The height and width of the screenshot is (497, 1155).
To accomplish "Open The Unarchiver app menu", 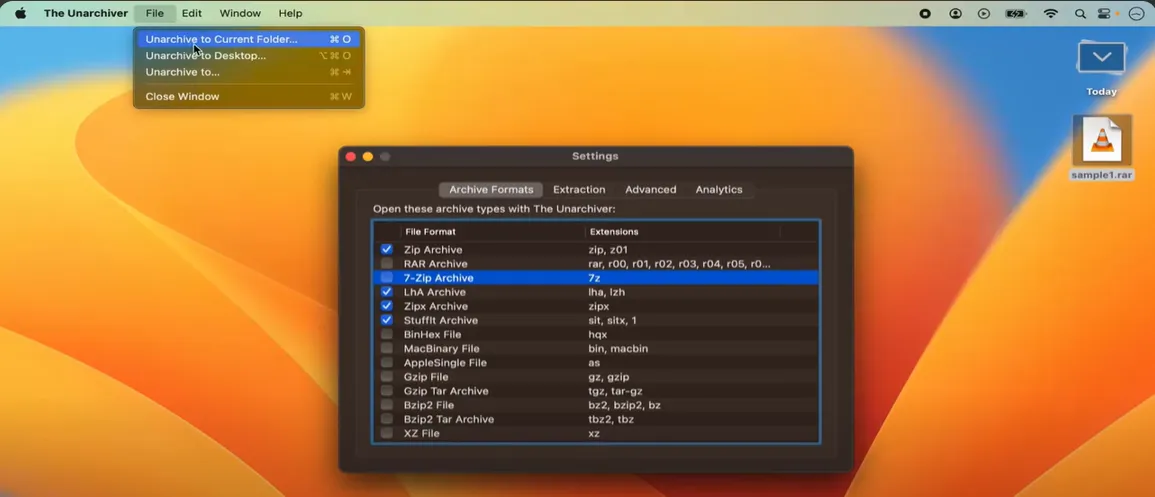I will coord(85,13).
